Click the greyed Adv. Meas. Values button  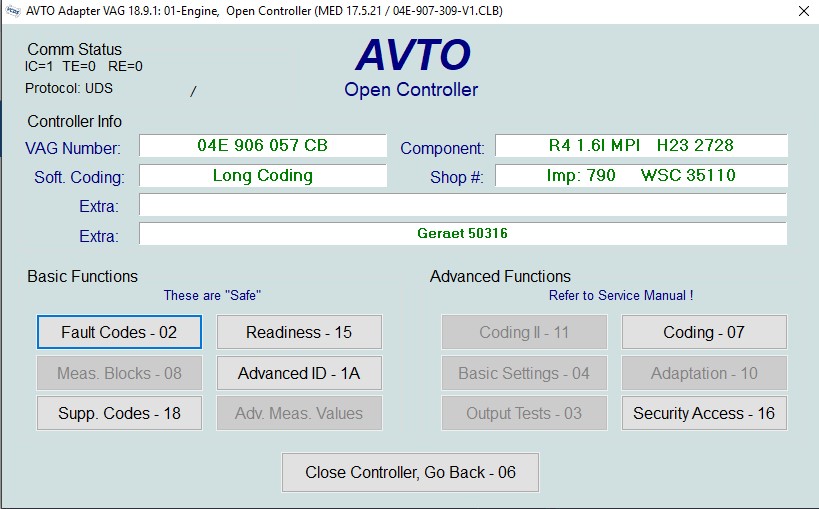(x=299, y=413)
